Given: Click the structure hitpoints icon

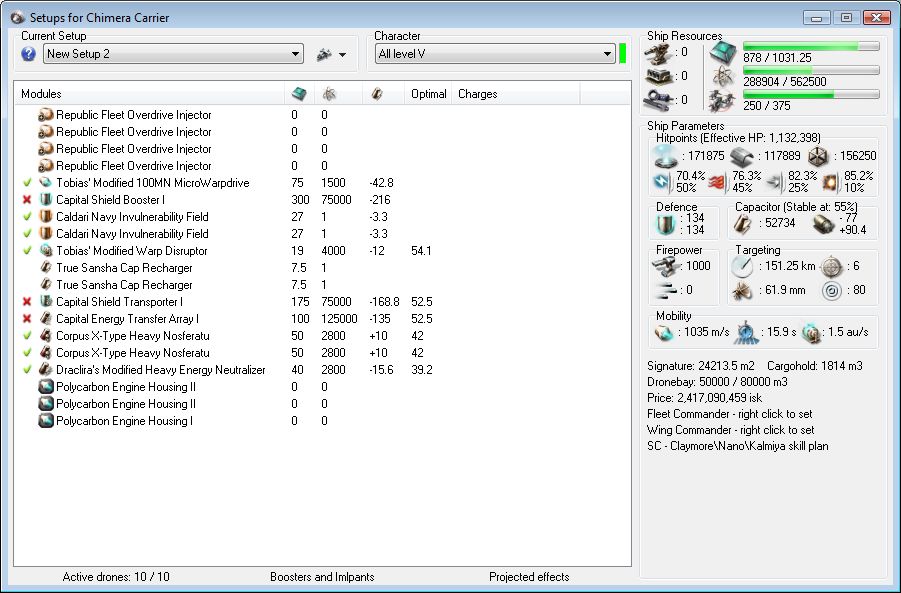Looking at the screenshot, I should [x=818, y=156].
